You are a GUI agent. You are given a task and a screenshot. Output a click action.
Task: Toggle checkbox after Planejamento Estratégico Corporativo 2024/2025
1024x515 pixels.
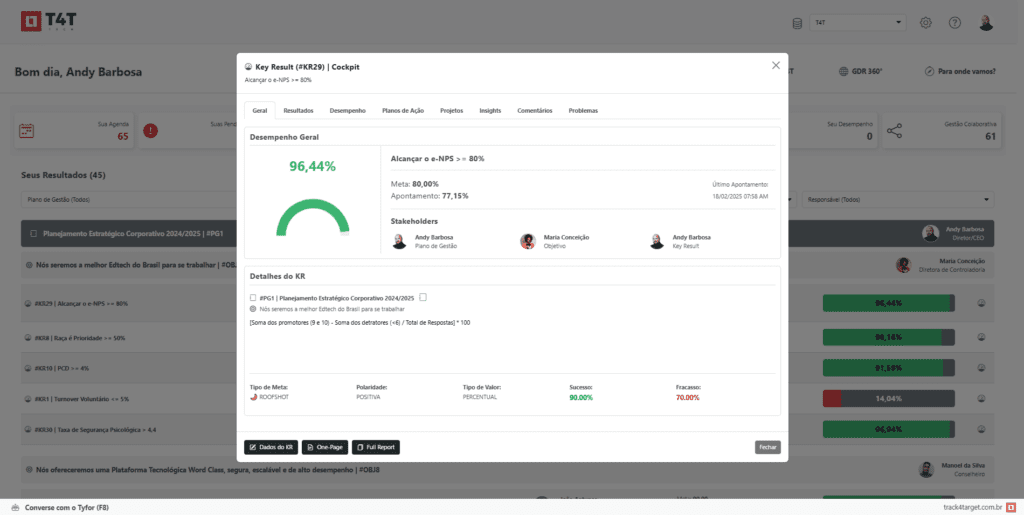[423, 297]
